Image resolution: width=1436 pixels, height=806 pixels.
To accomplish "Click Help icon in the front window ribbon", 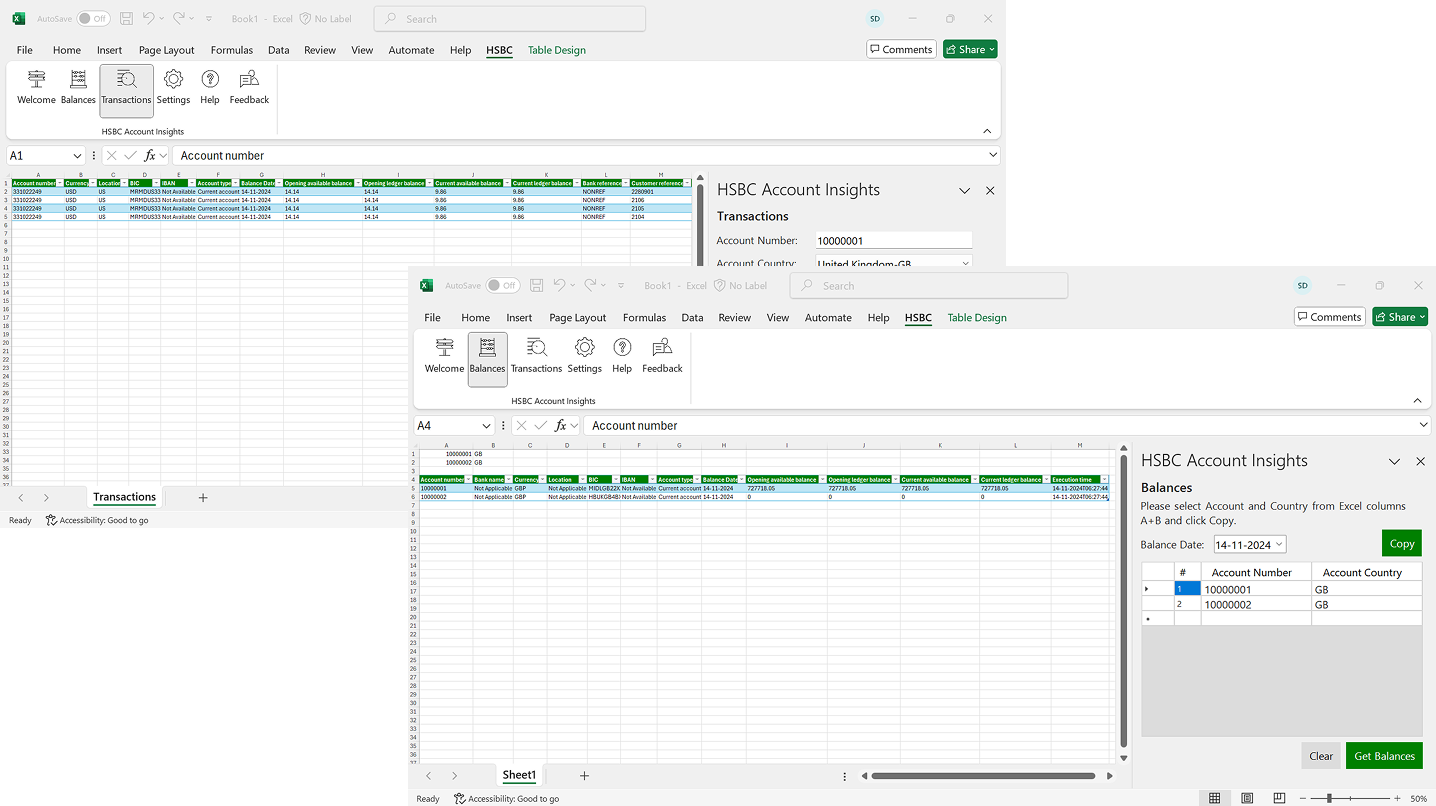I will (622, 357).
